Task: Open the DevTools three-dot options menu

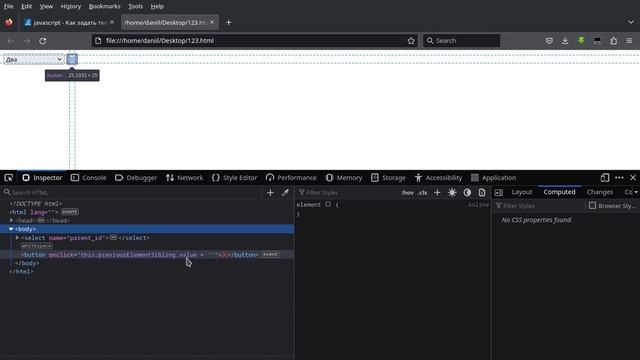Action: [x=619, y=178]
